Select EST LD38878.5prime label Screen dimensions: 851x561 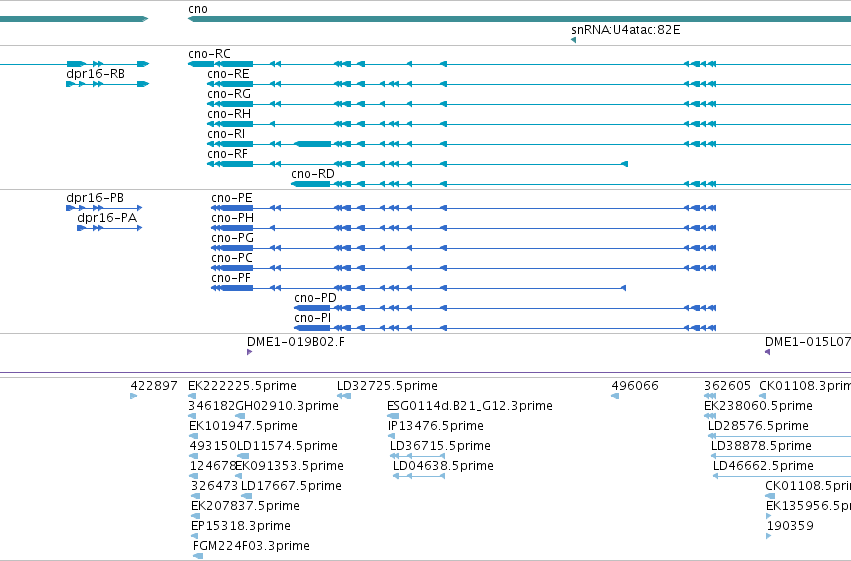(761, 446)
